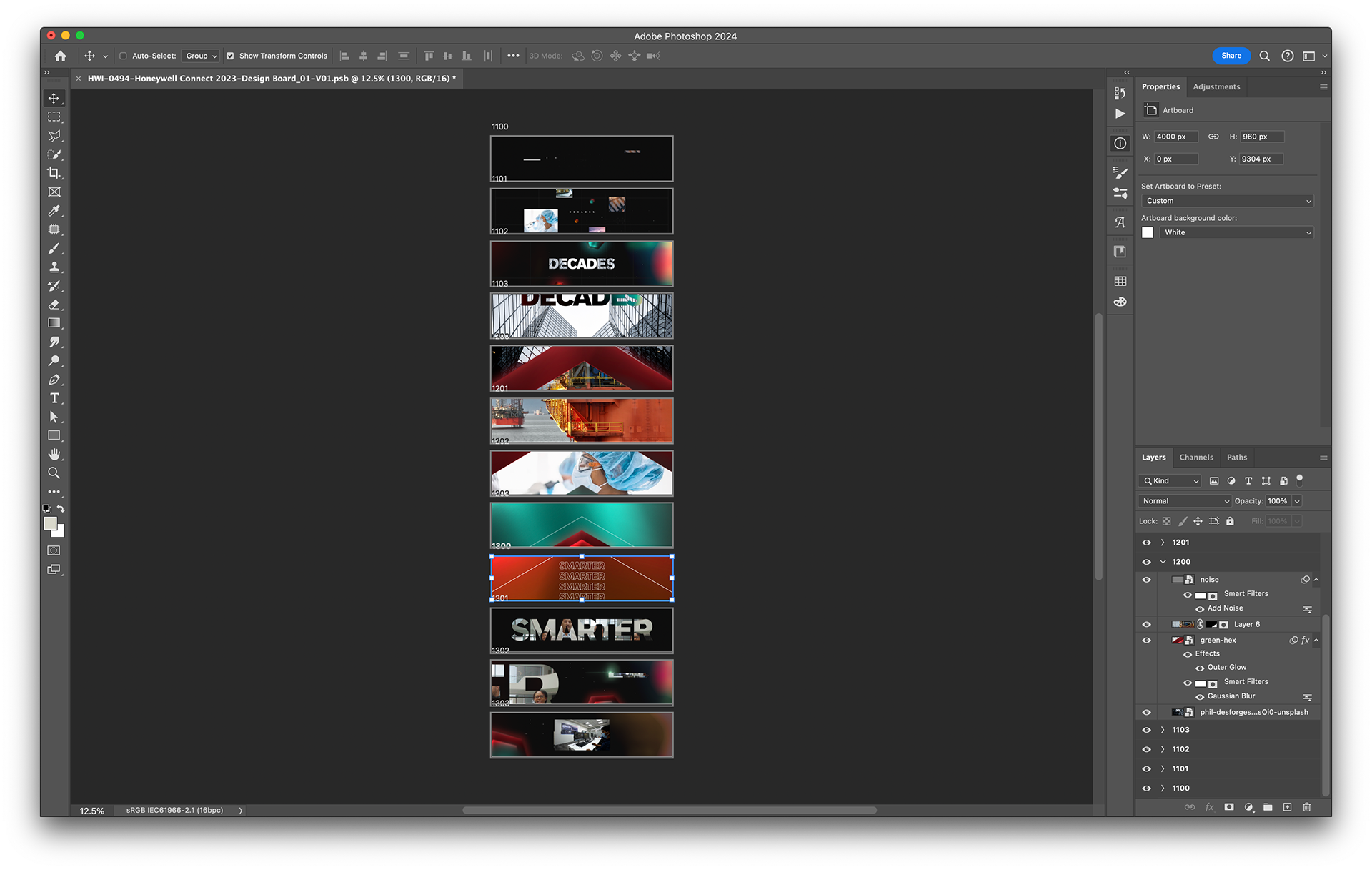Image resolution: width=1372 pixels, height=870 pixels.
Task: Select the Move tool
Action: click(54, 98)
